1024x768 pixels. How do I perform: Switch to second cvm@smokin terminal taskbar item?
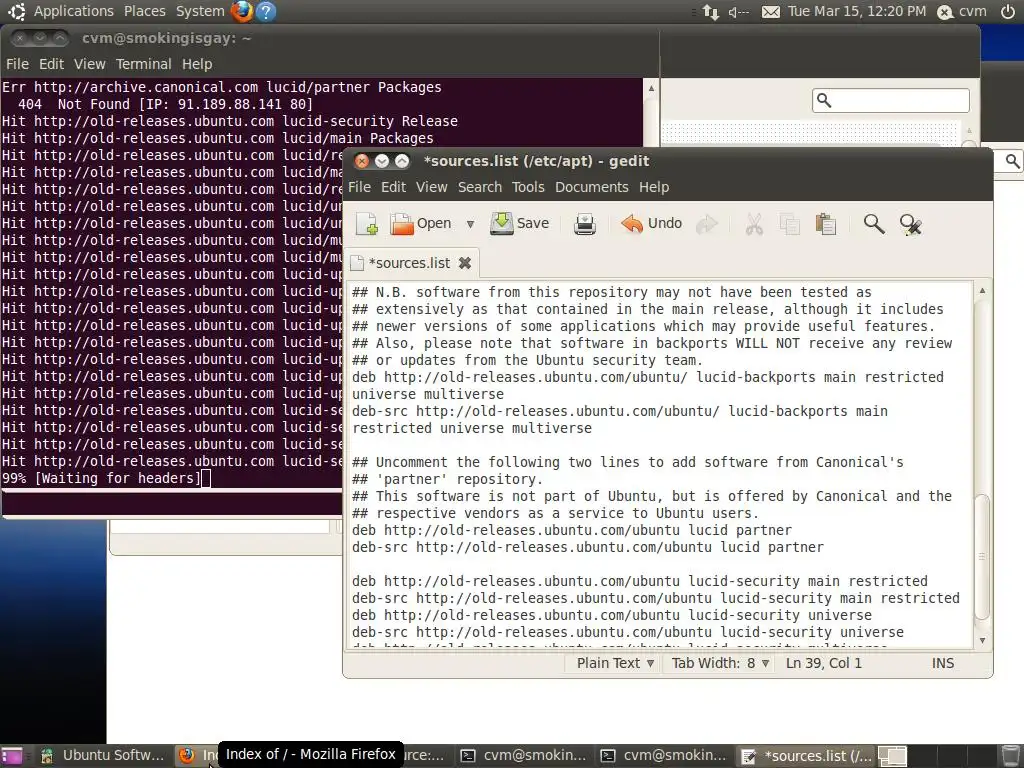[x=663, y=756]
